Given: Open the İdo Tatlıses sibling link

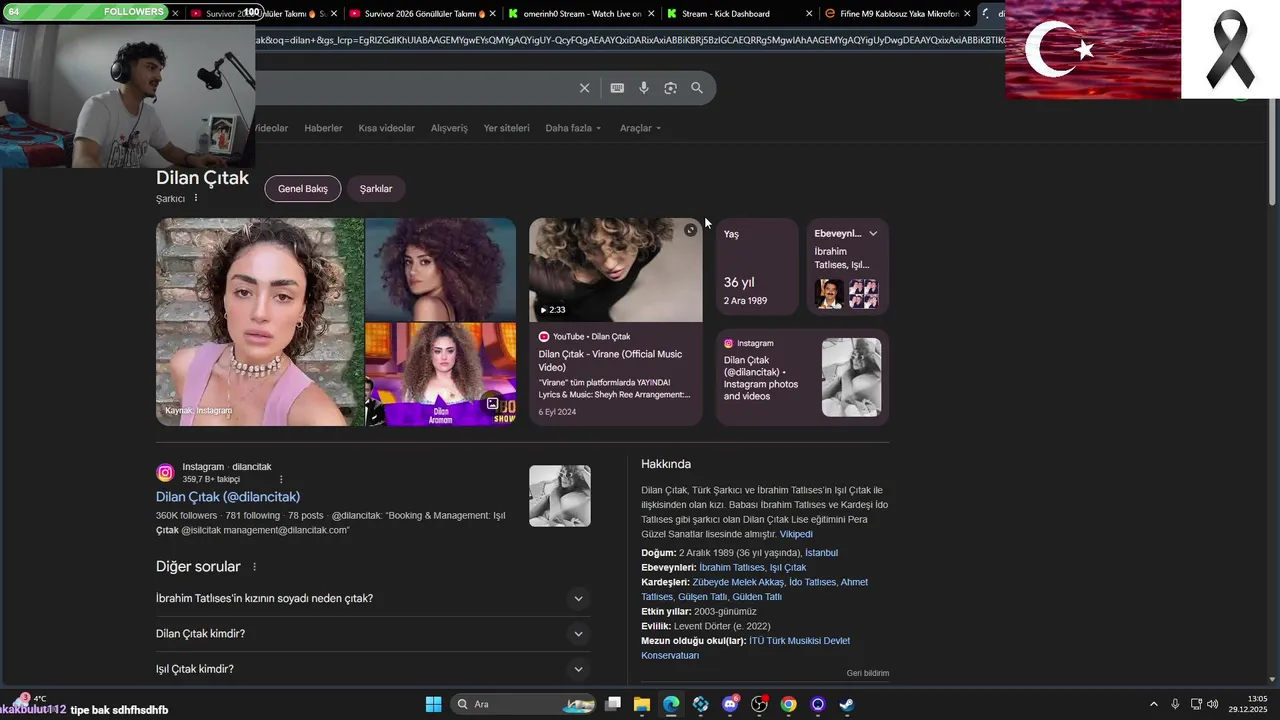Looking at the screenshot, I should click(x=812, y=582).
